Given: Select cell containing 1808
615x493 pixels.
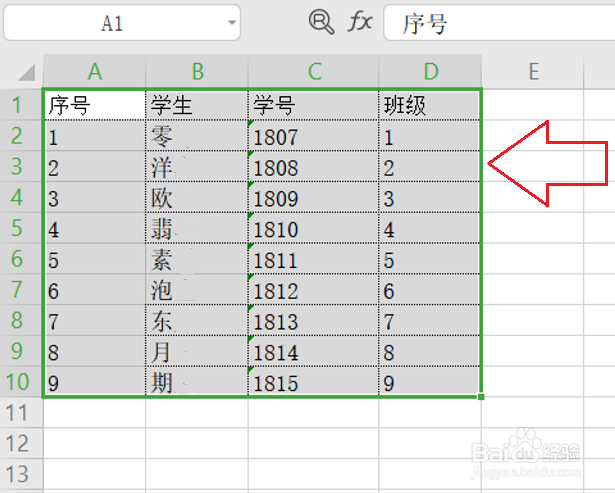Looking at the screenshot, I should coord(313,166).
